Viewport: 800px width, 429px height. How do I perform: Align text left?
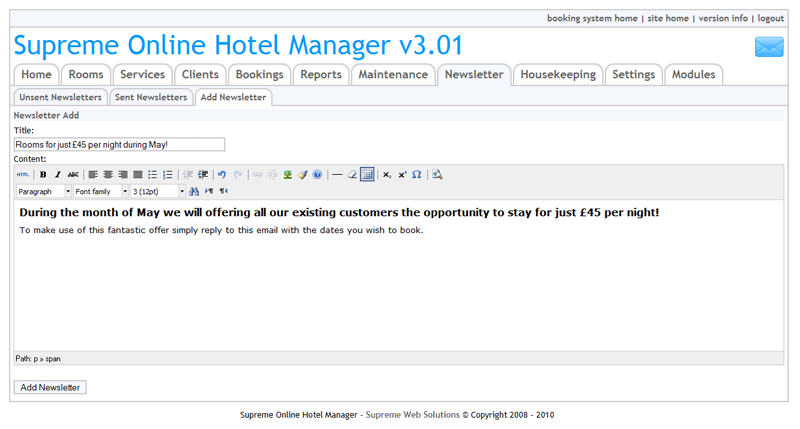point(93,174)
